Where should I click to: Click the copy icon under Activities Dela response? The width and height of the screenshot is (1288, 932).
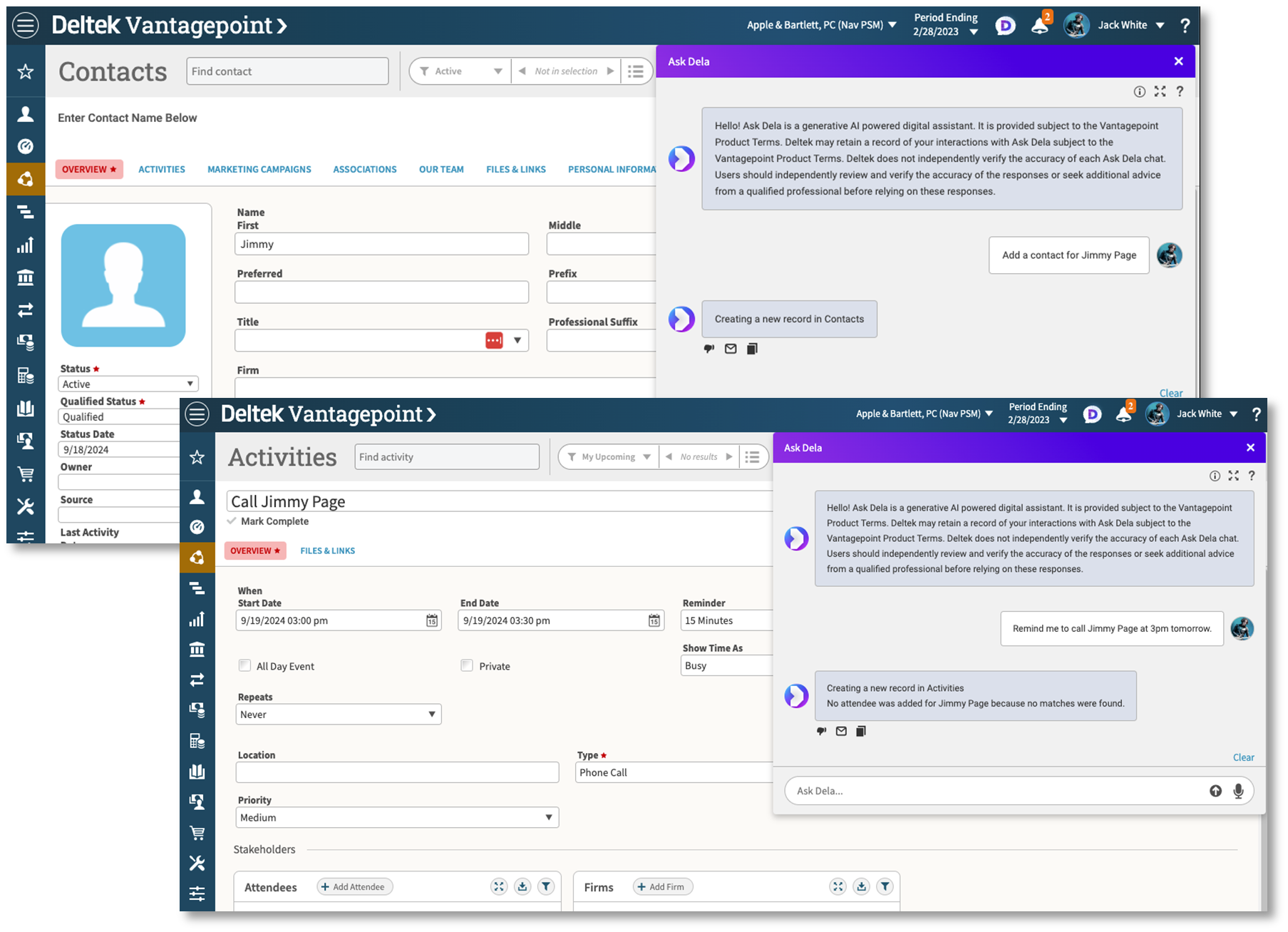tap(861, 731)
